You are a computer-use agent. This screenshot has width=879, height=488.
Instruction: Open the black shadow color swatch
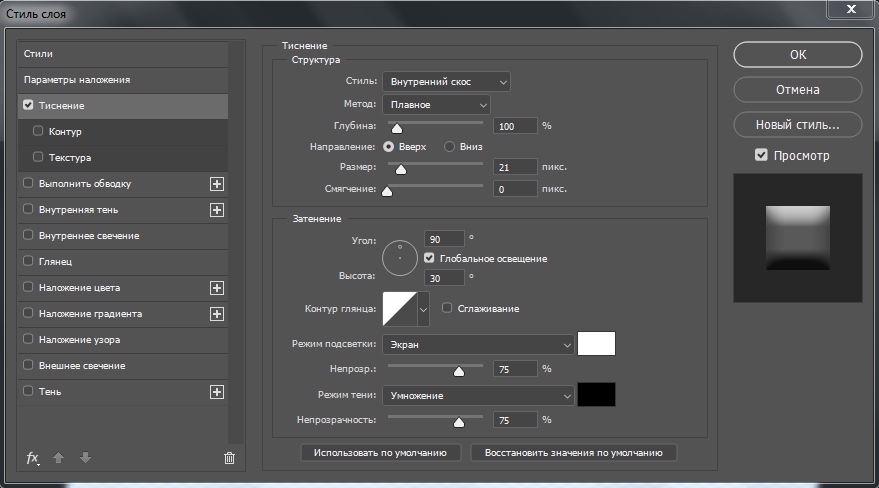point(596,394)
